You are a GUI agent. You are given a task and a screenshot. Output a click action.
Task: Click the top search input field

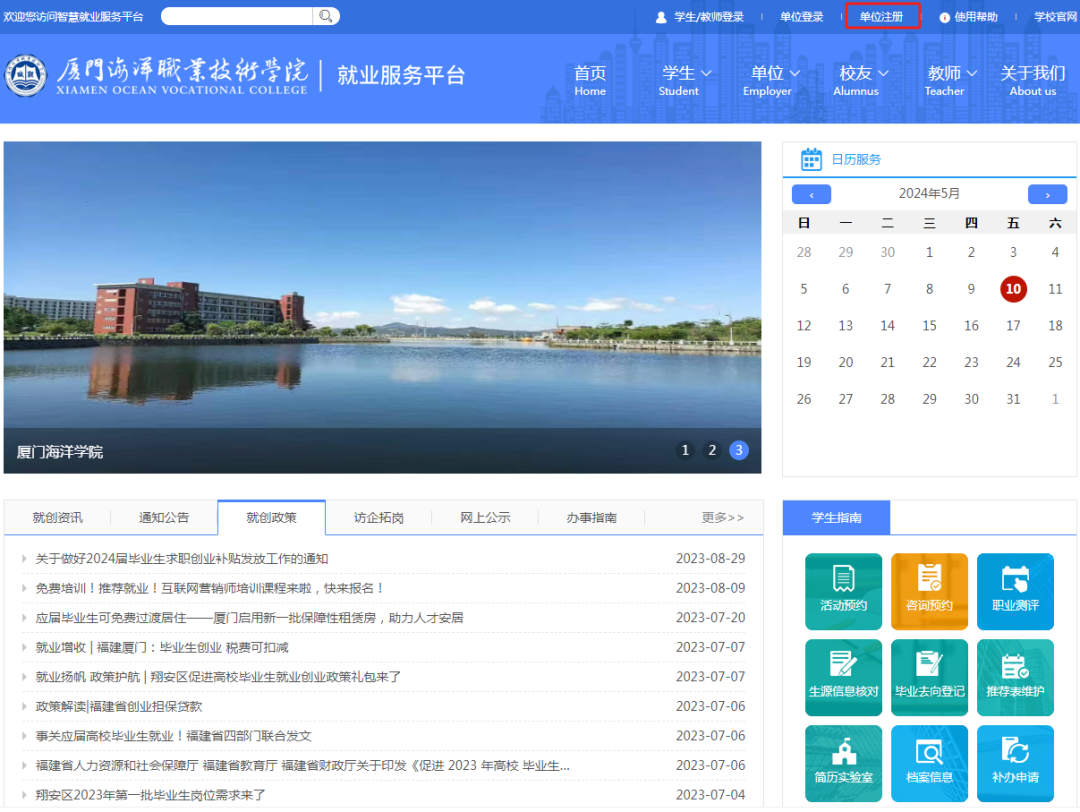pos(236,16)
